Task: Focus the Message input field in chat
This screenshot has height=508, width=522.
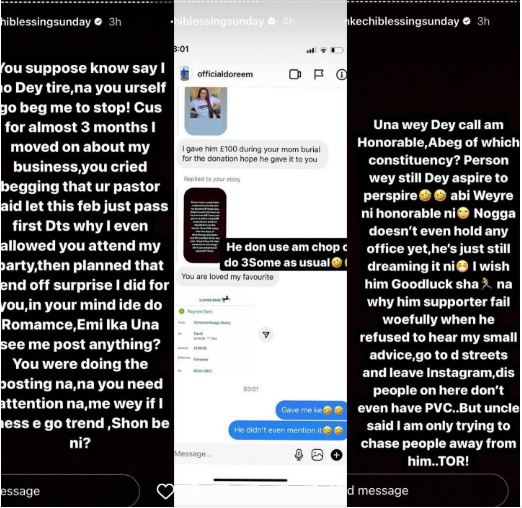Action: coord(232,454)
